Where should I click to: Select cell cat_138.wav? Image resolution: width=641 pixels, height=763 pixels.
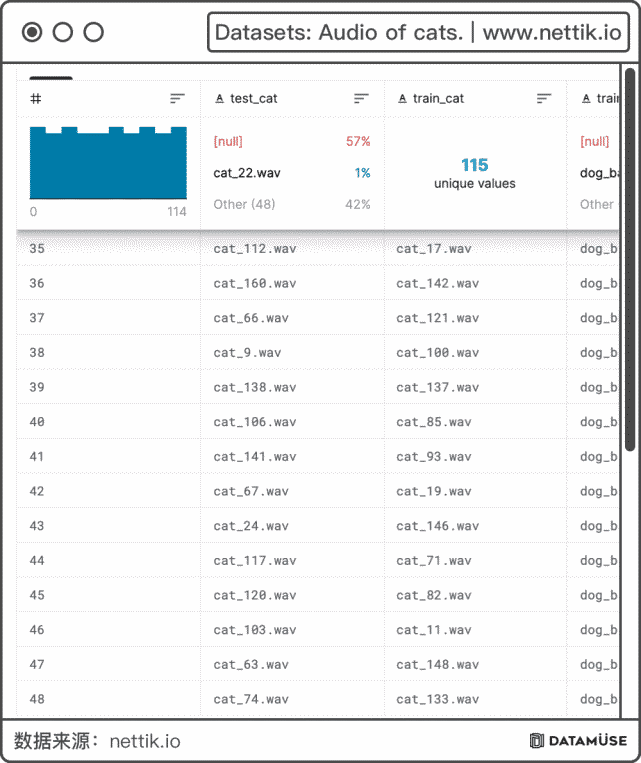point(255,387)
